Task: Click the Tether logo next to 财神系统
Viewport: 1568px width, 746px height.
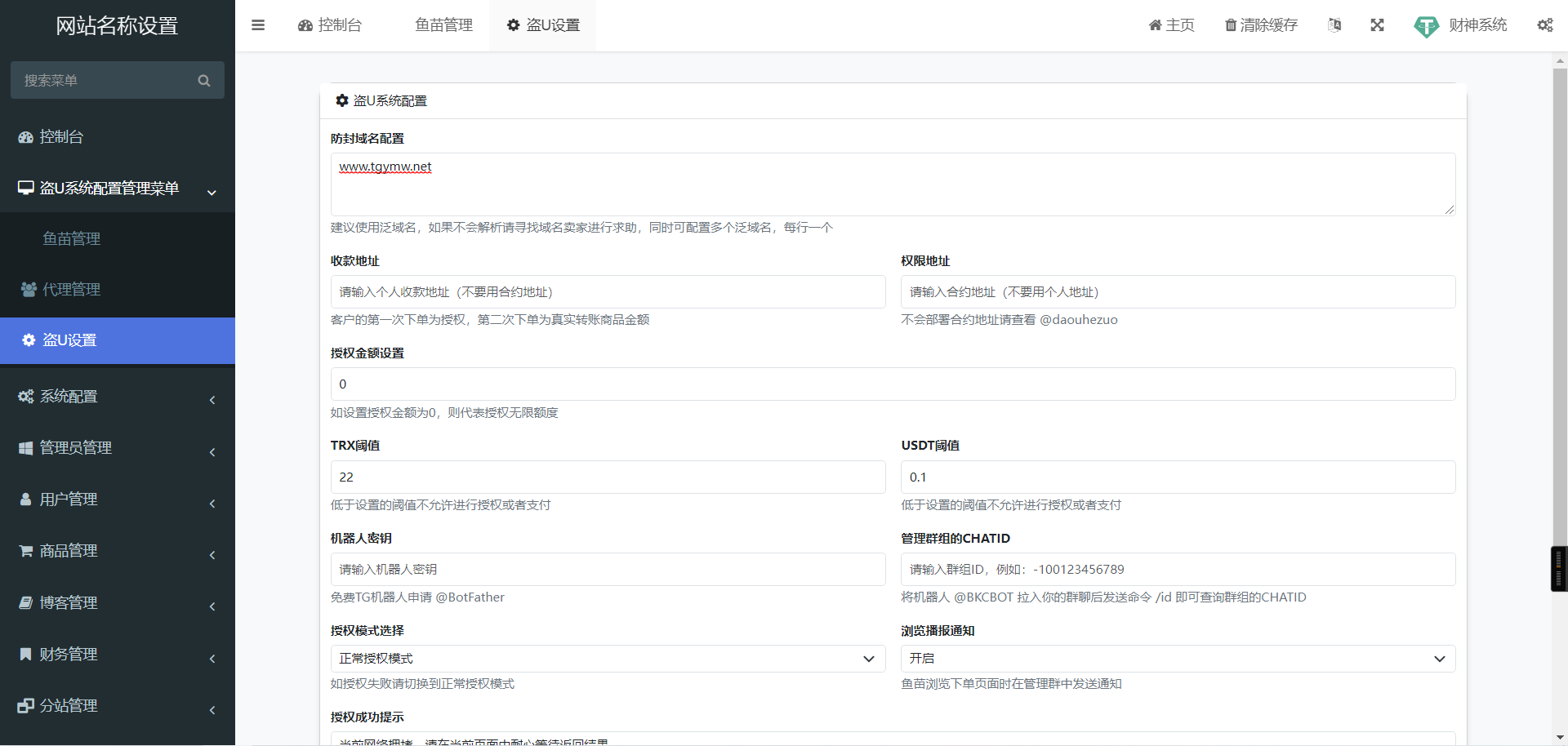Action: (1425, 26)
